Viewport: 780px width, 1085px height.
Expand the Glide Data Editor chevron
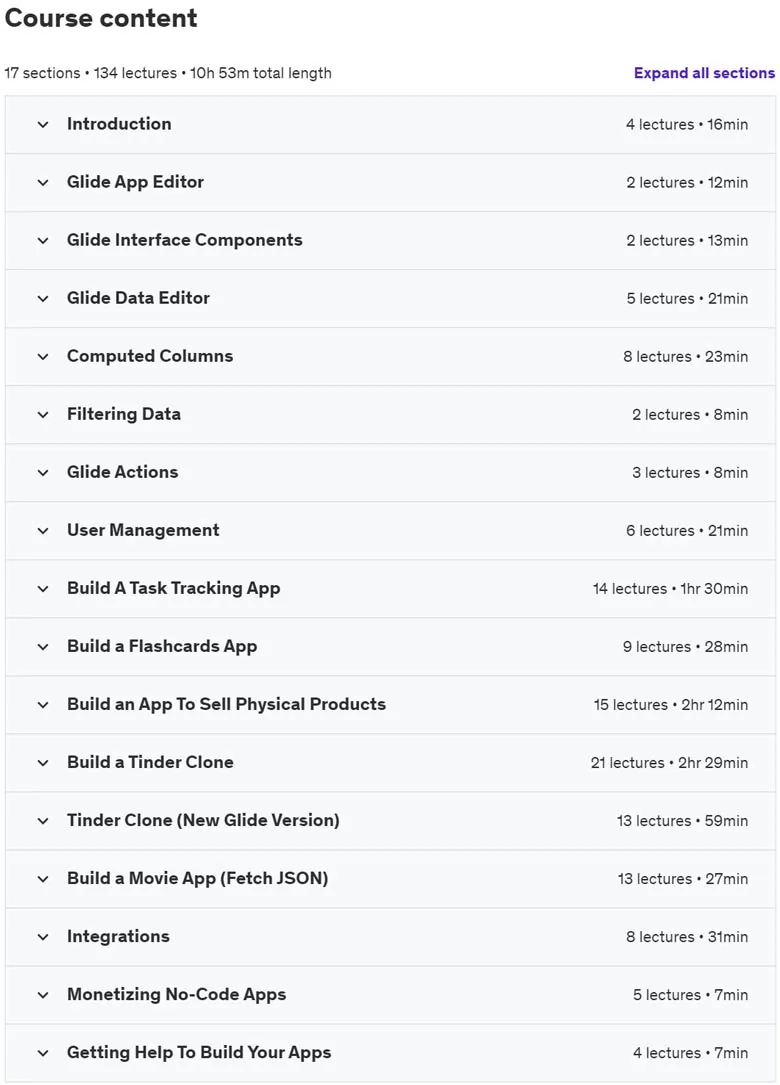click(x=43, y=299)
